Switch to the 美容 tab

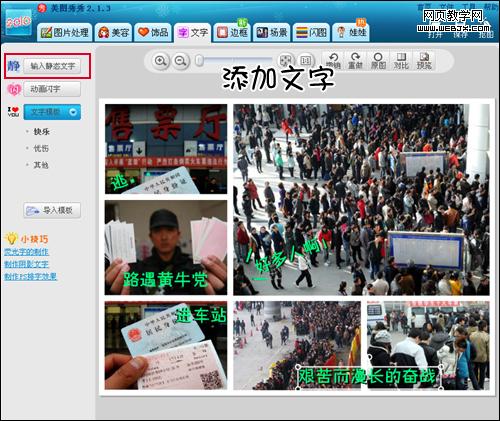point(113,32)
